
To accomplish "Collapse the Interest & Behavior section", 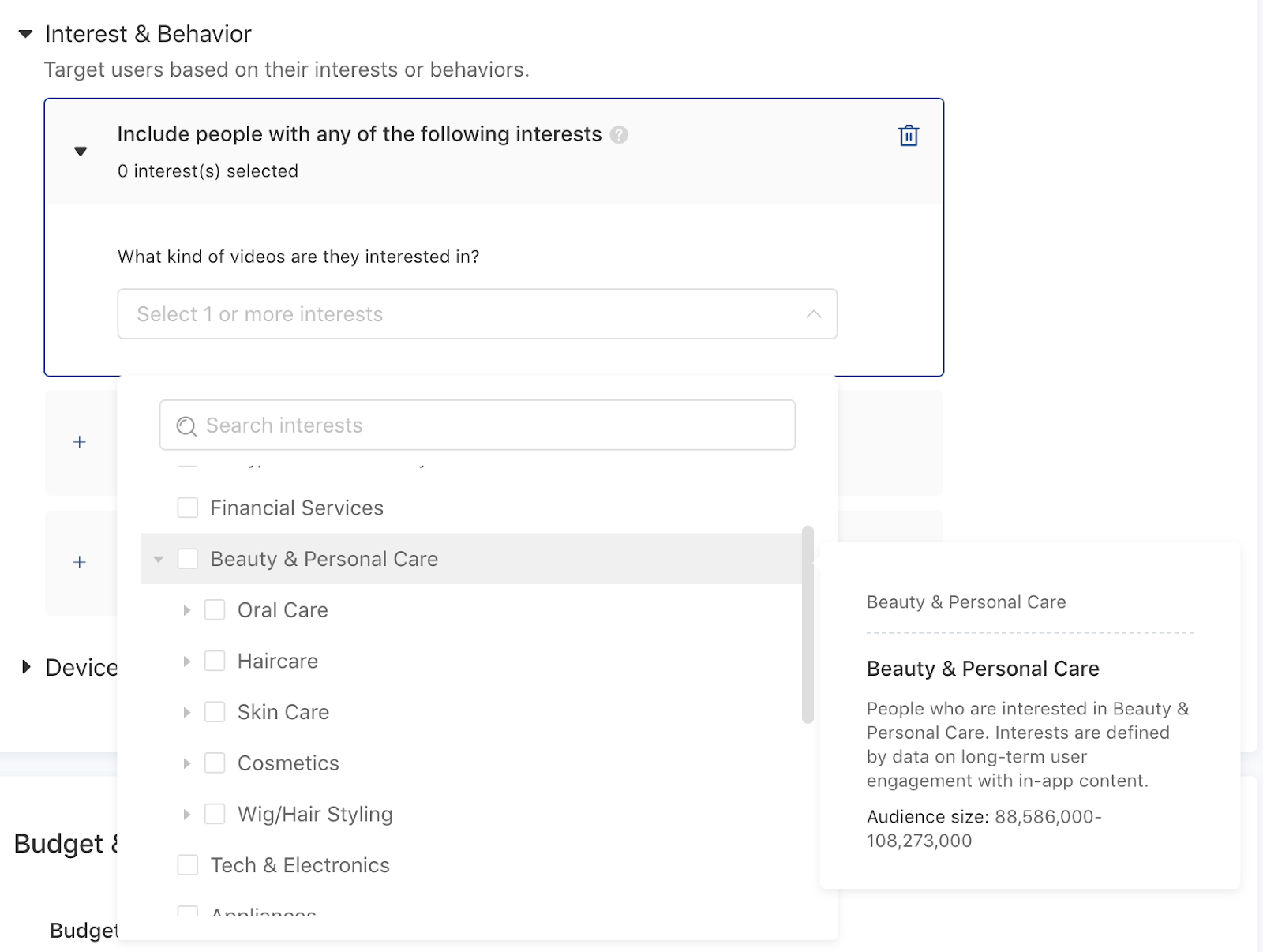I will coord(26,34).
